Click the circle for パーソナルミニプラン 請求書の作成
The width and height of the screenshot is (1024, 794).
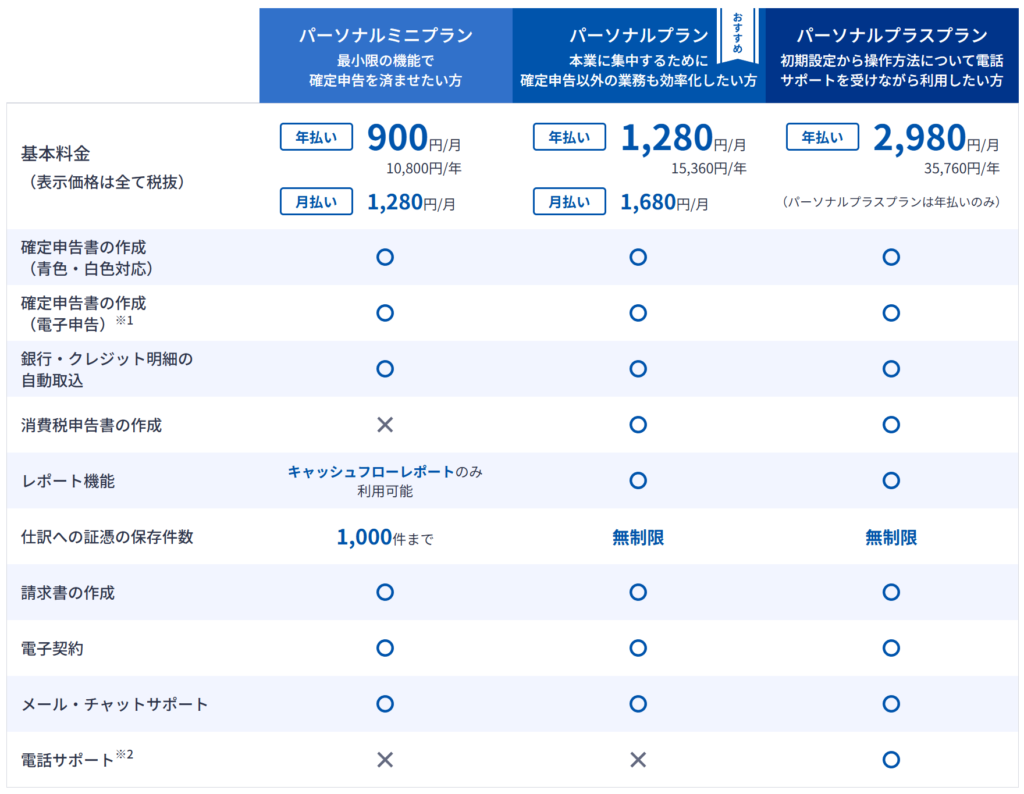click(x=385, y=592)
